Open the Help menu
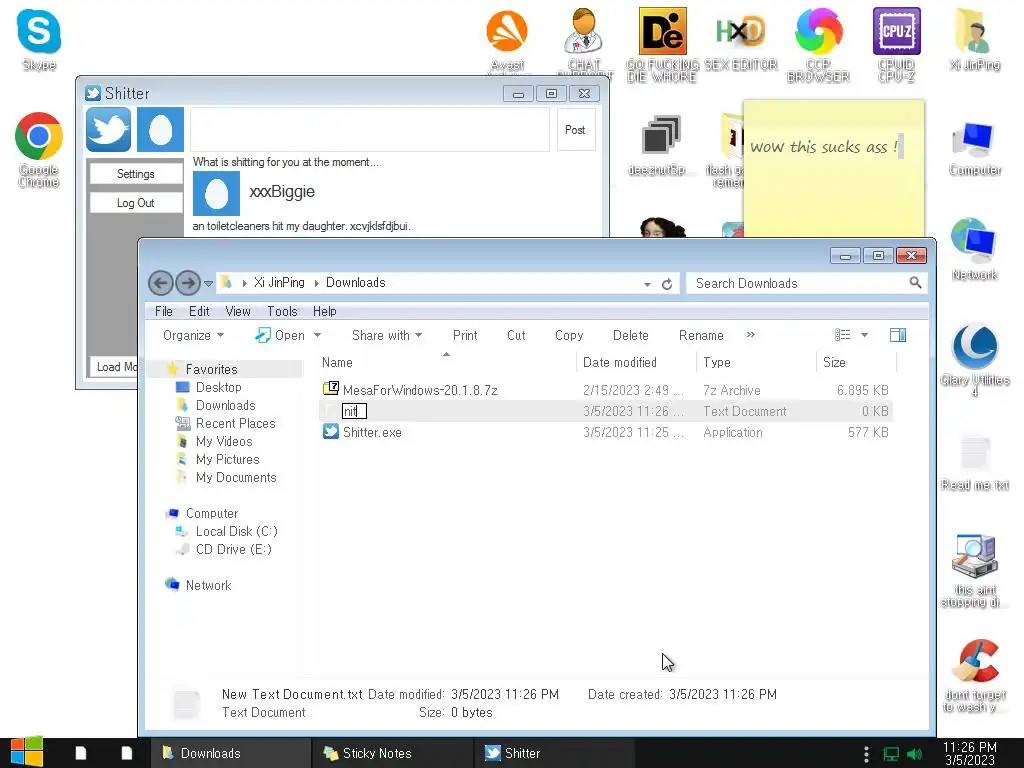The image size is (1024, 768). tap(325, 312)
